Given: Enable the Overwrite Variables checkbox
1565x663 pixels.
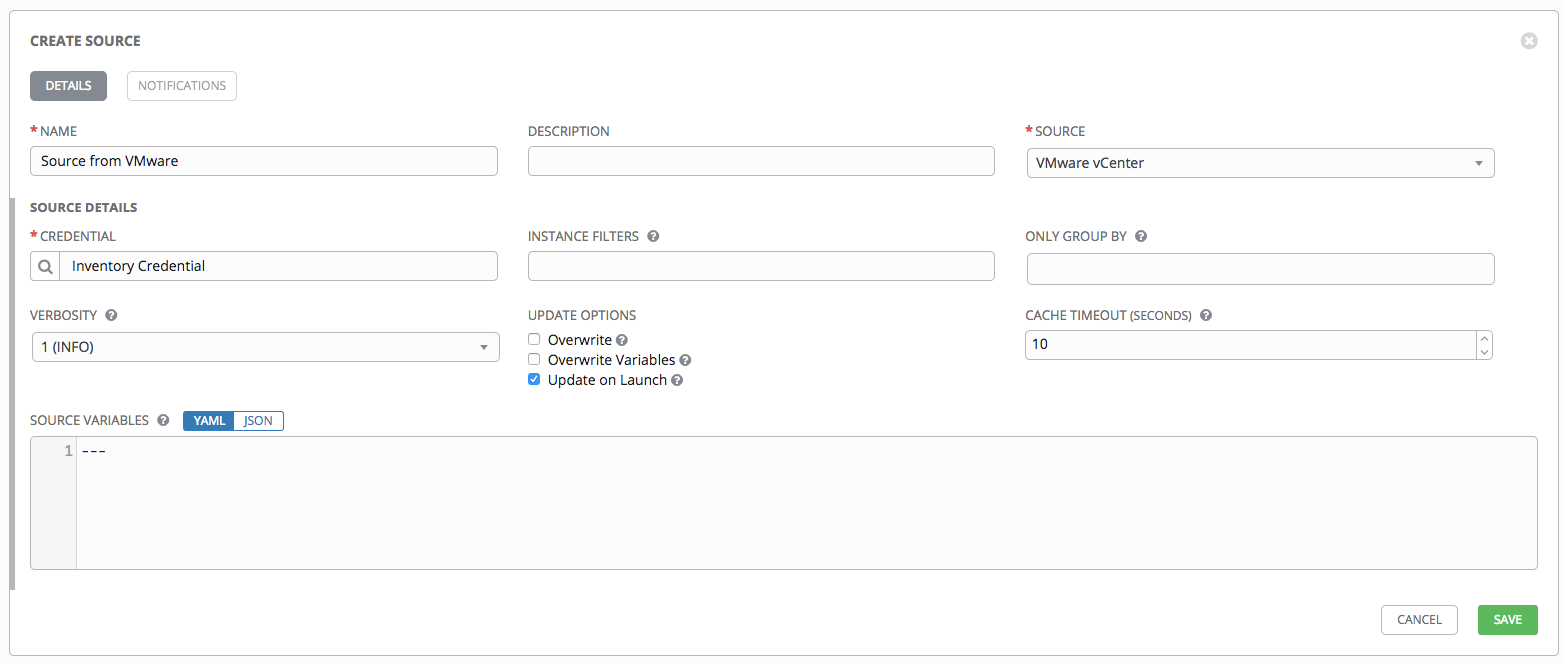Looking at the screenshot, I should pyautogui.click(x=534, y=360).
